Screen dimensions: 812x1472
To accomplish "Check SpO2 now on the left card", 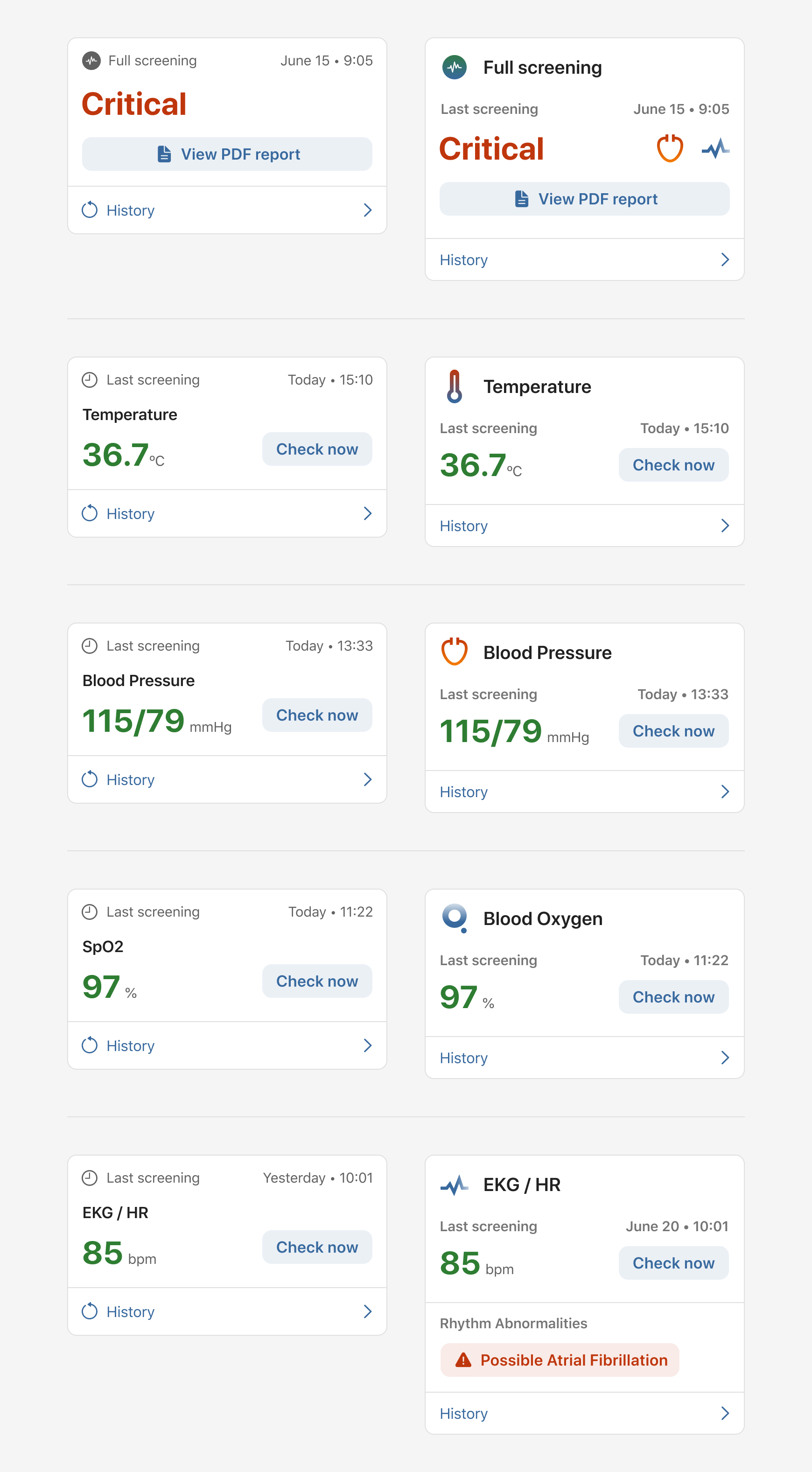I will (317, 981).
